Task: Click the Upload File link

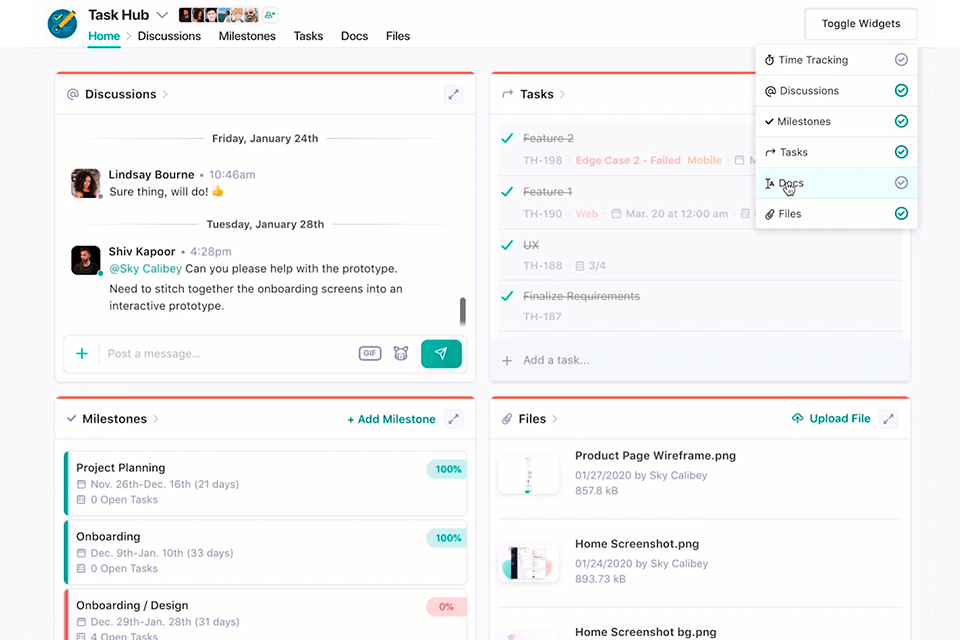Action: 831,419
